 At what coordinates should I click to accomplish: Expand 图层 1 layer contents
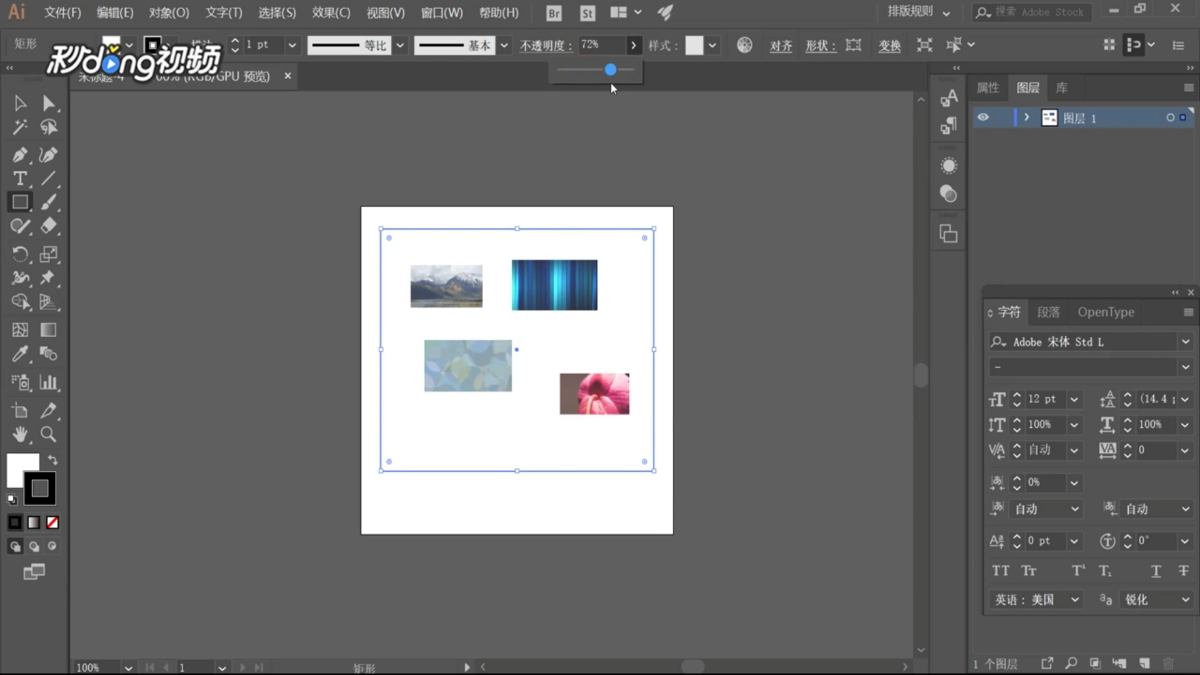coord(1026,117)
